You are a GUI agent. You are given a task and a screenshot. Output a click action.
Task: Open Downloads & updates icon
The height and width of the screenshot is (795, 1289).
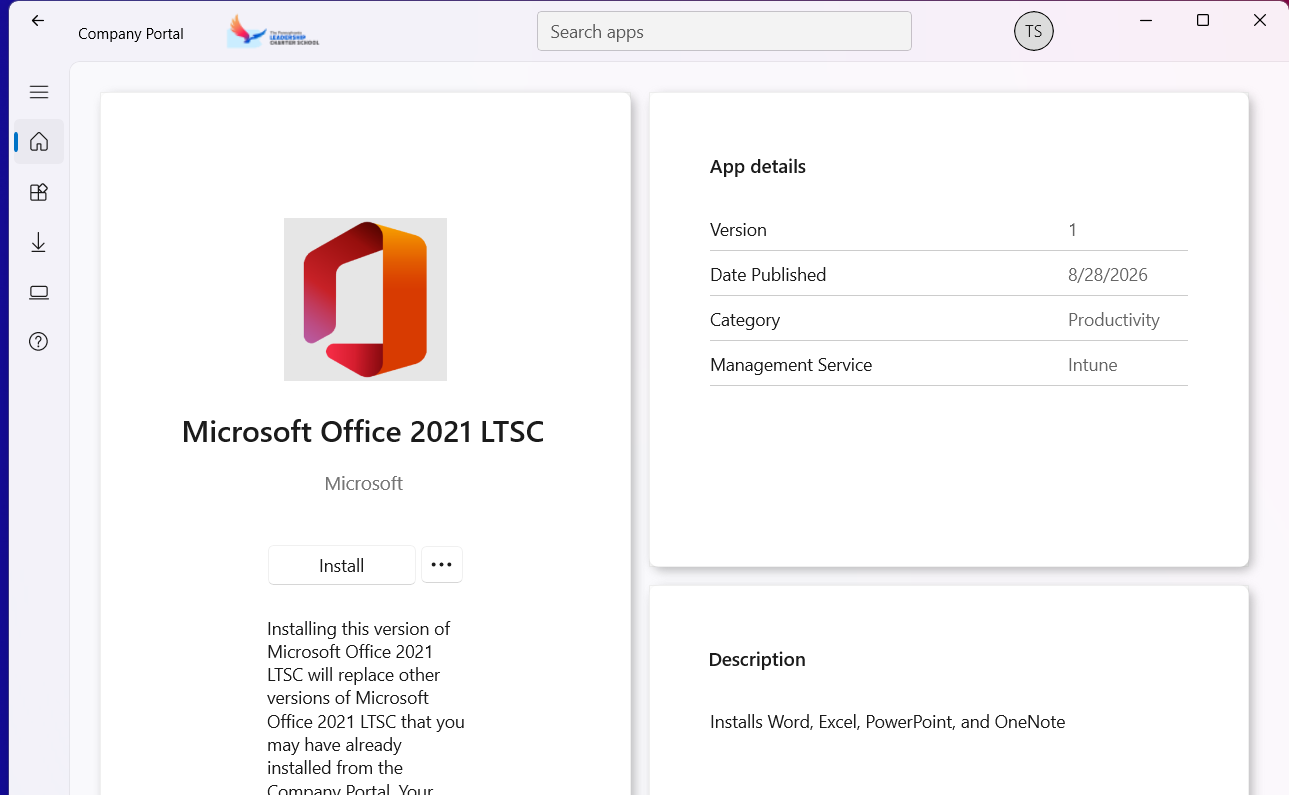(39, 242)
